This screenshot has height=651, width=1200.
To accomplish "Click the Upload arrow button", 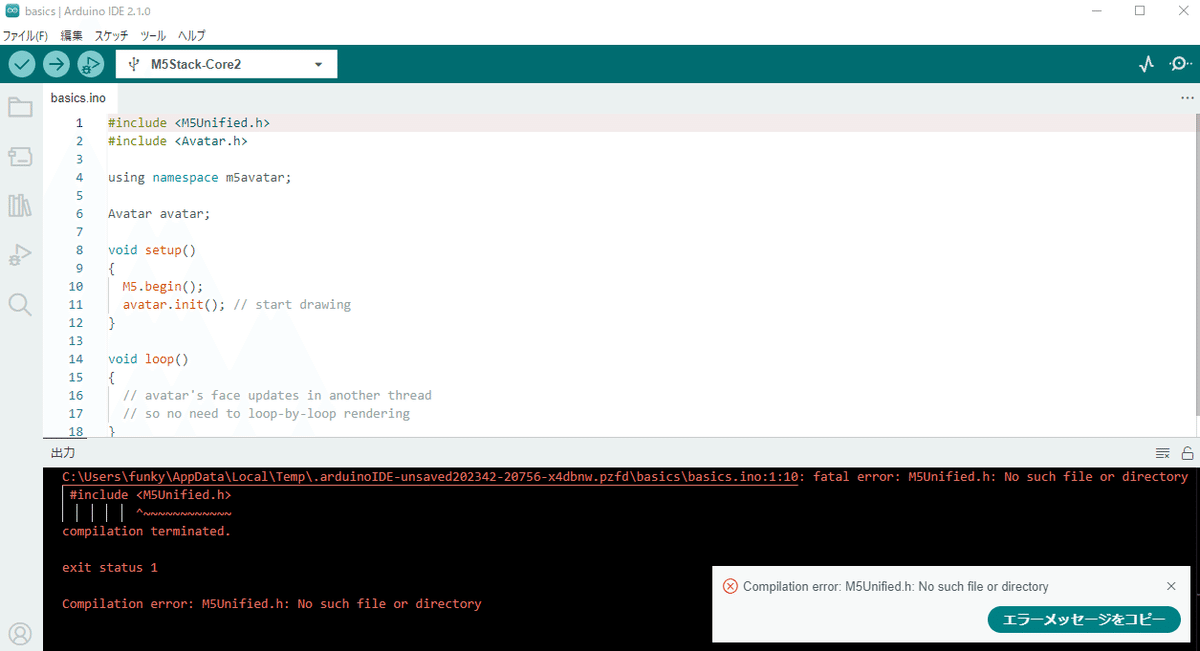I will [56, 64].
